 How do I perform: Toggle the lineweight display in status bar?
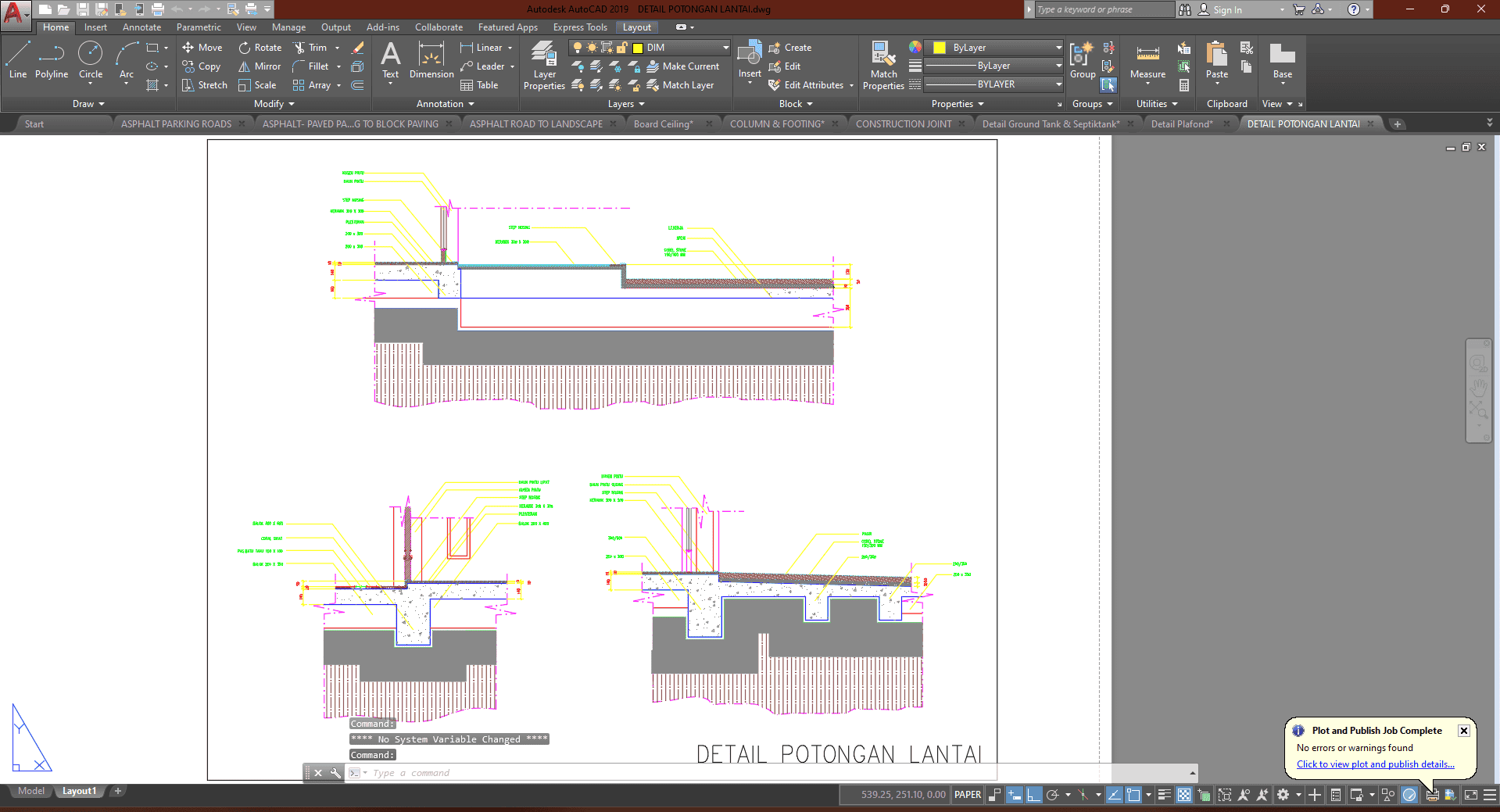(x=1164, y=795)
